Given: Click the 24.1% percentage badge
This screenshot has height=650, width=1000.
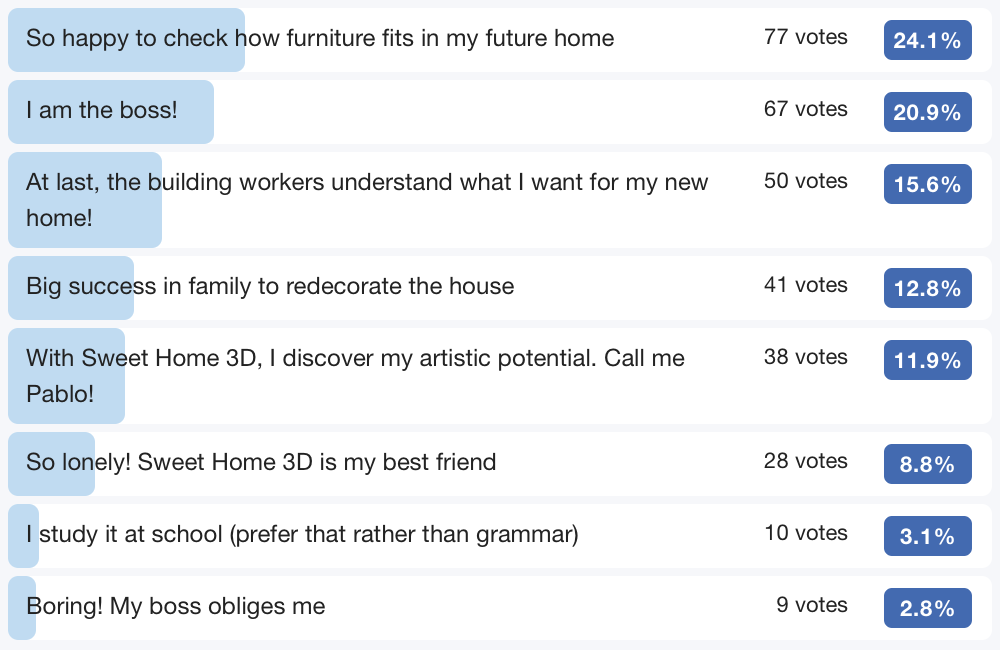Looking at the screenshot, I should click(927, 40).
